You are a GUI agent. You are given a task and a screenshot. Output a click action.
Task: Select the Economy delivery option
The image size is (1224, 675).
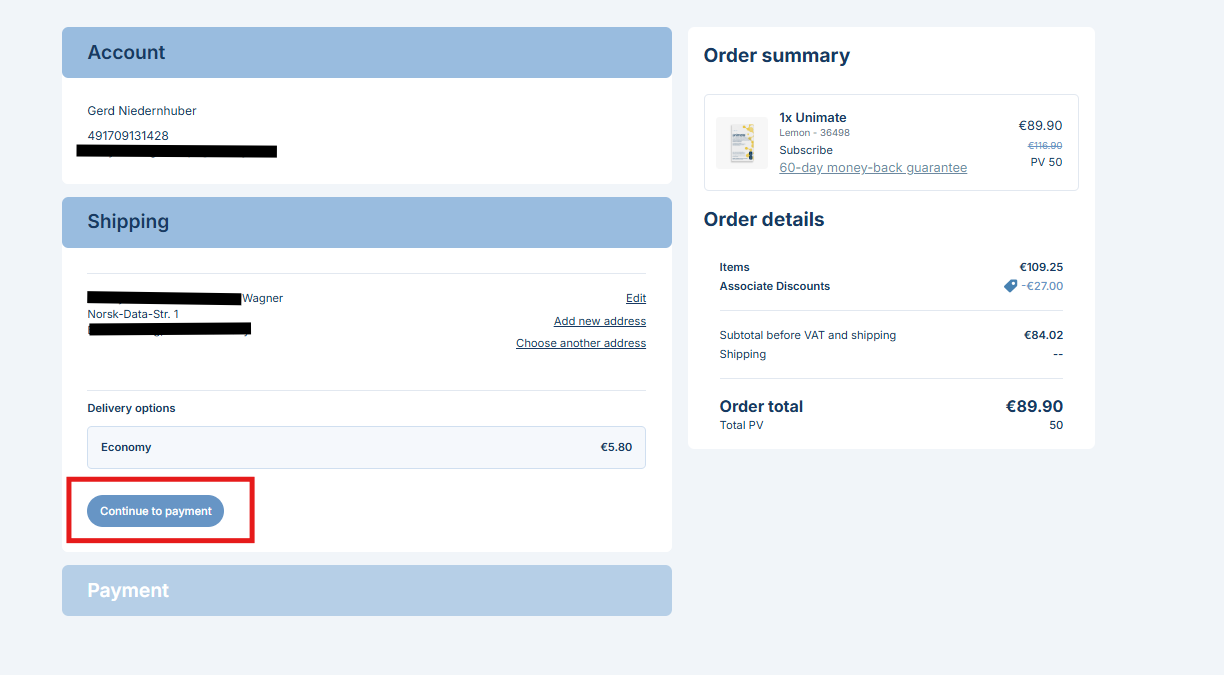366,447
